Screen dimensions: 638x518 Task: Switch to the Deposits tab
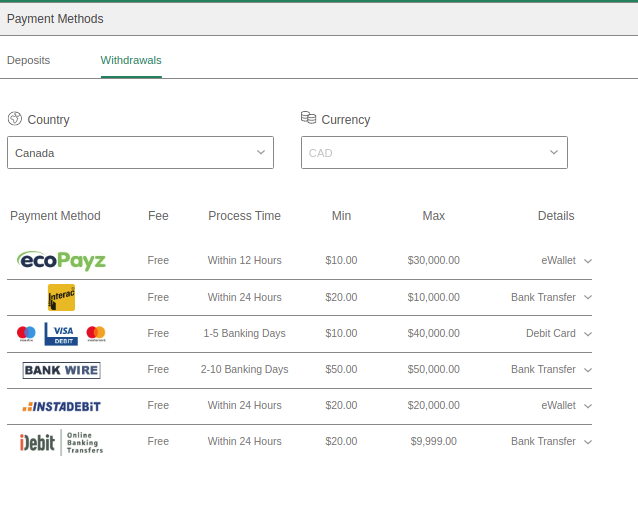(28, 60)
